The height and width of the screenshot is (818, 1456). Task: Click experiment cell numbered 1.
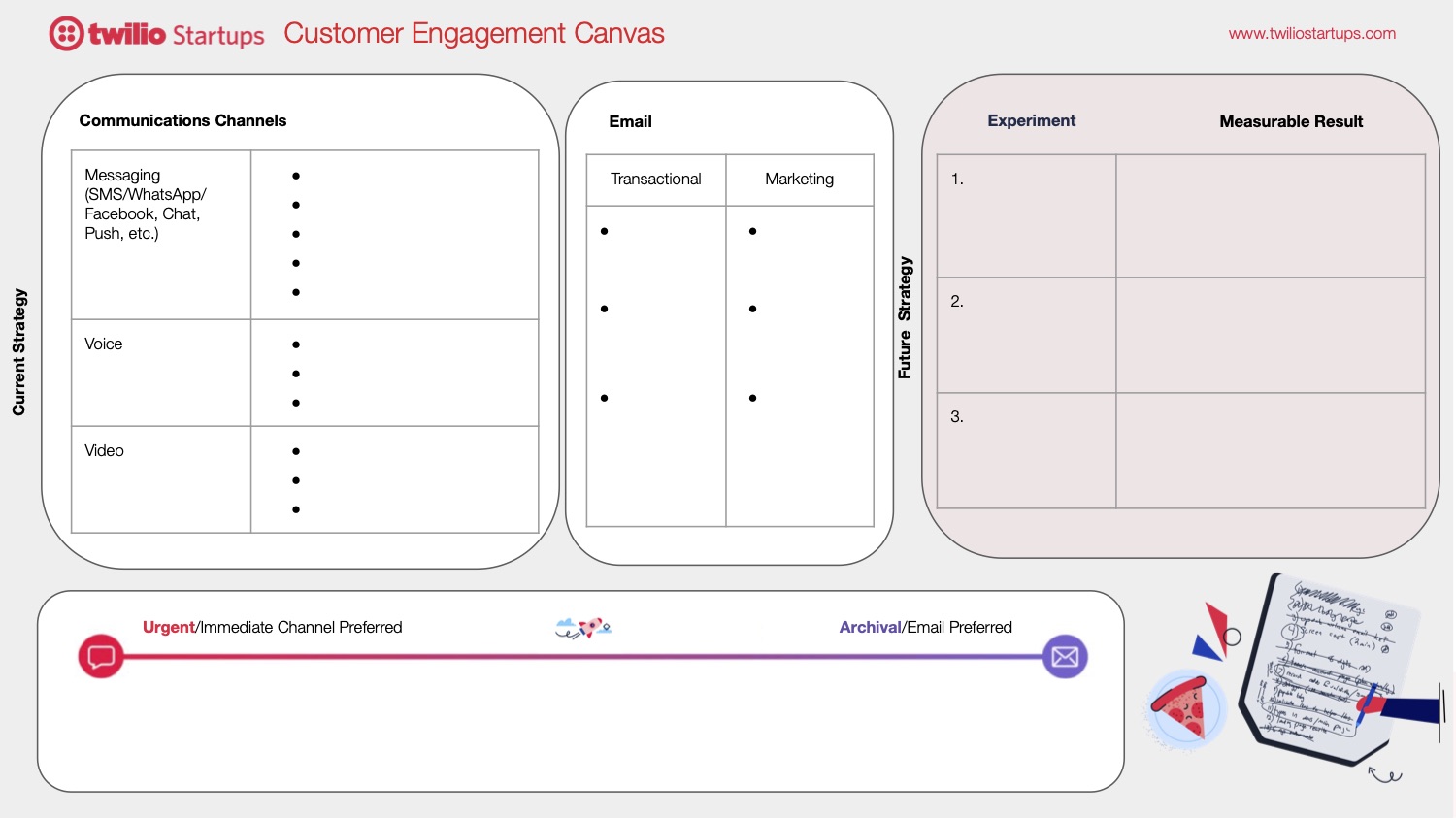click(1026, 215)
